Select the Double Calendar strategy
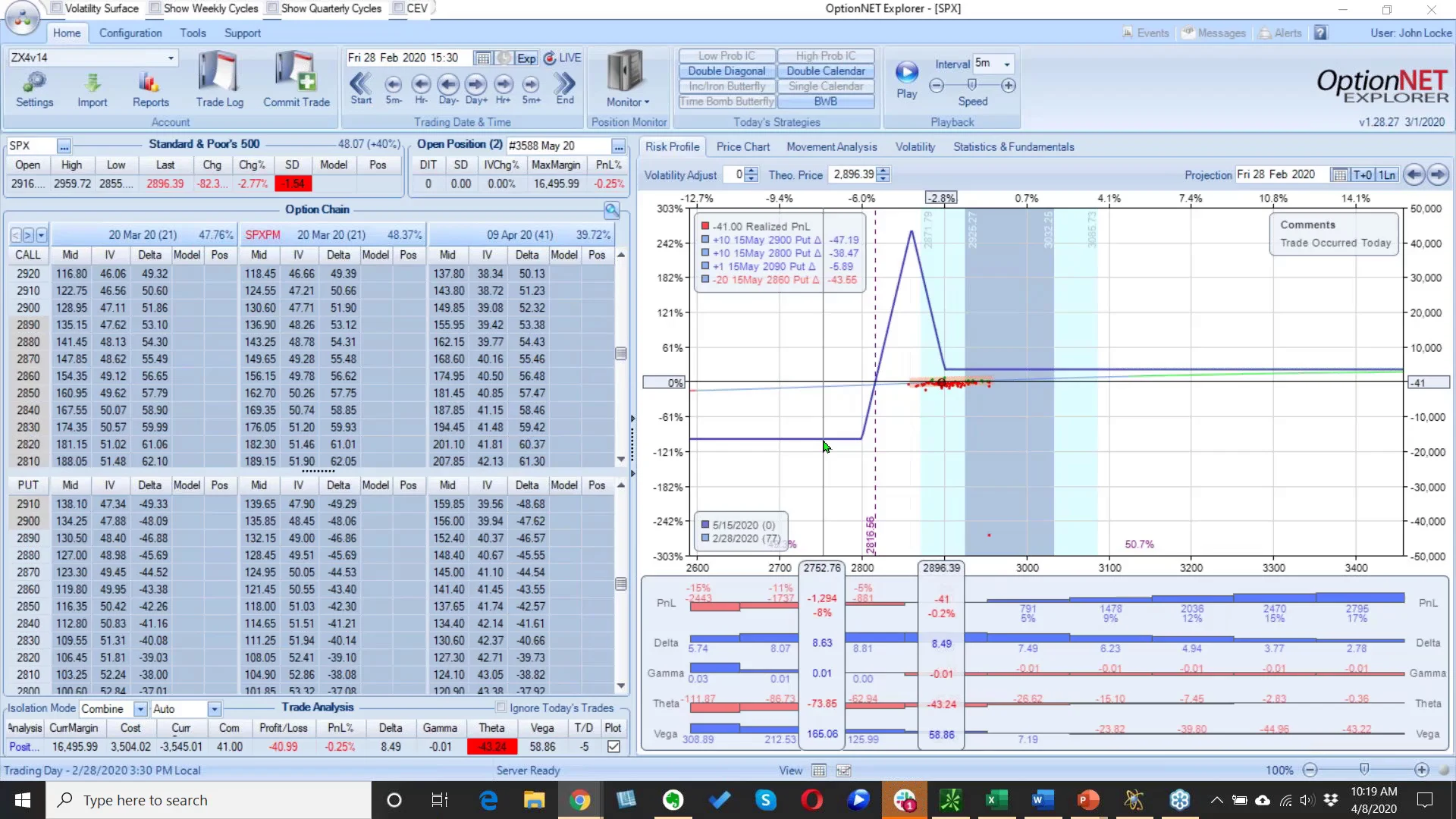This screenshot has width=1456, height=819. click(825, 71)
